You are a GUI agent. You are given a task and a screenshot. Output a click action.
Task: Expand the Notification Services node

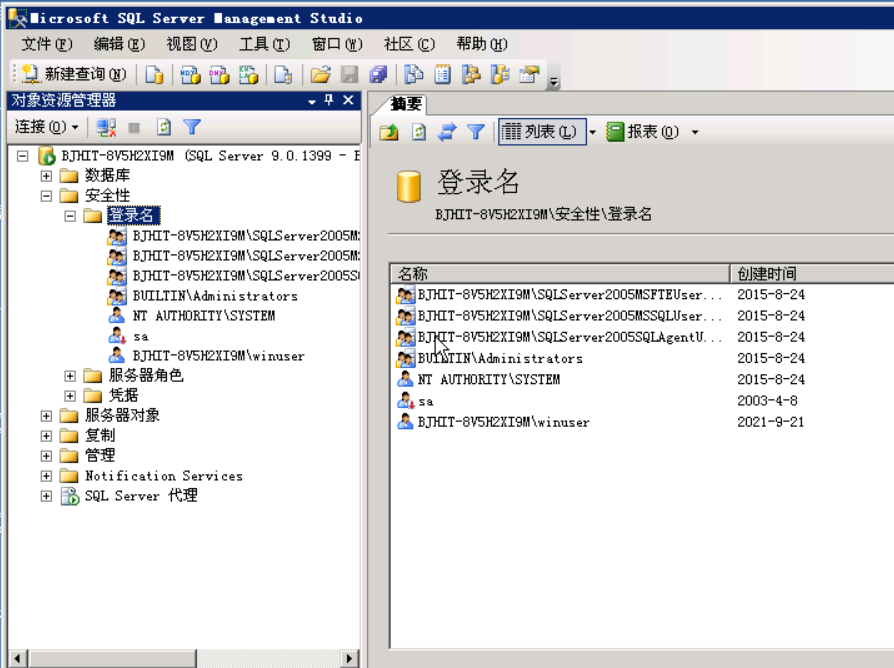pyautogui.click(x=46, y=476)
